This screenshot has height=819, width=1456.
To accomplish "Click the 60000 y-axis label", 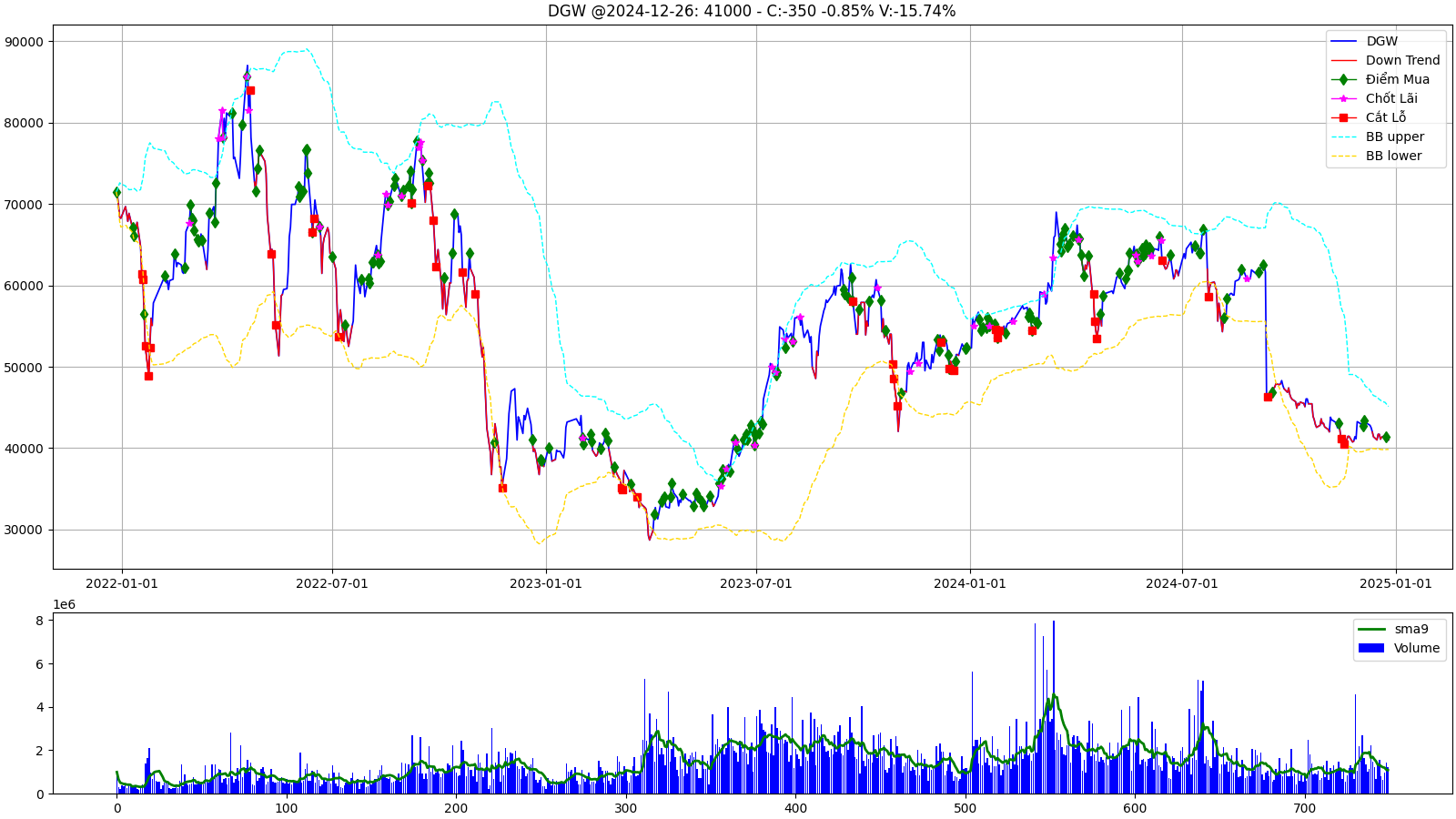I will click(24, 286).
